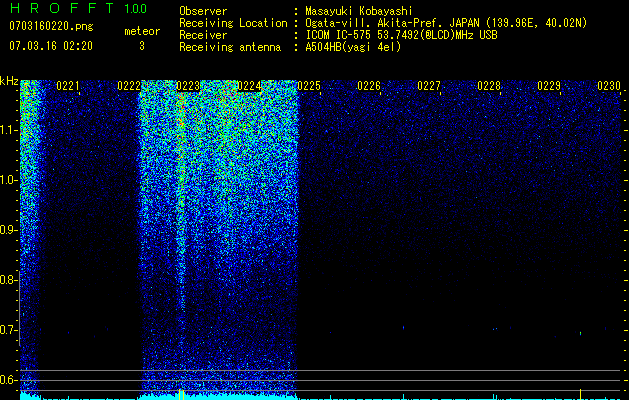Click the 0.6 kHz axis label
The image size is (629, 400).
pyautogui.click(x=9, y=380)
